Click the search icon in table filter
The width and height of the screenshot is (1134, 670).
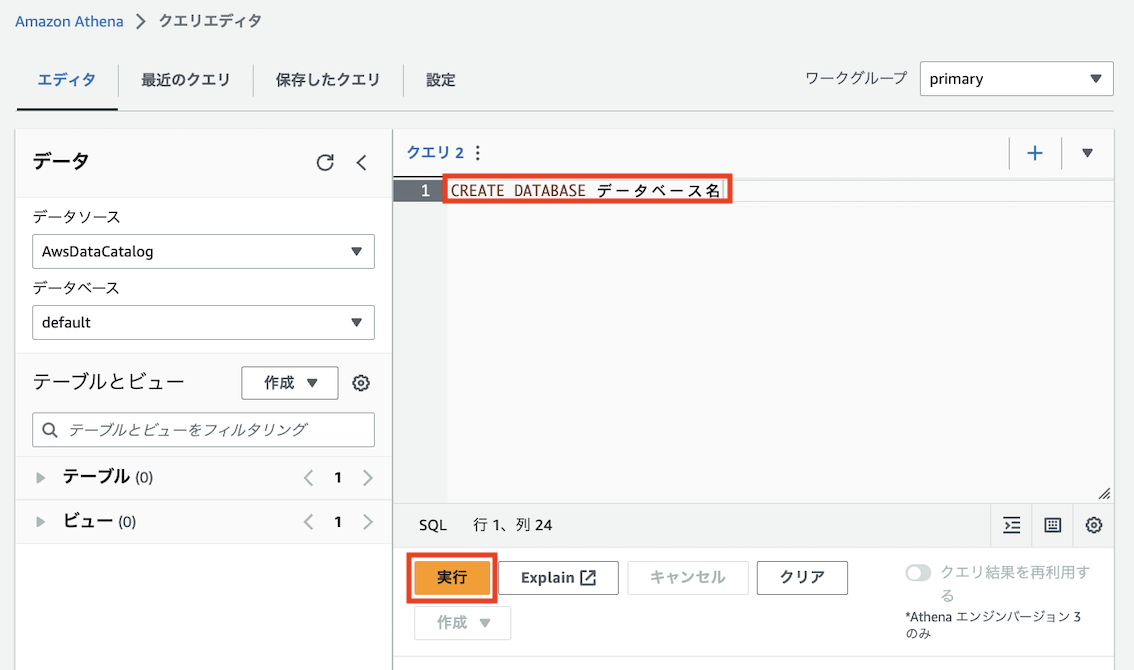pyautogui.click(x=48, y=431)
